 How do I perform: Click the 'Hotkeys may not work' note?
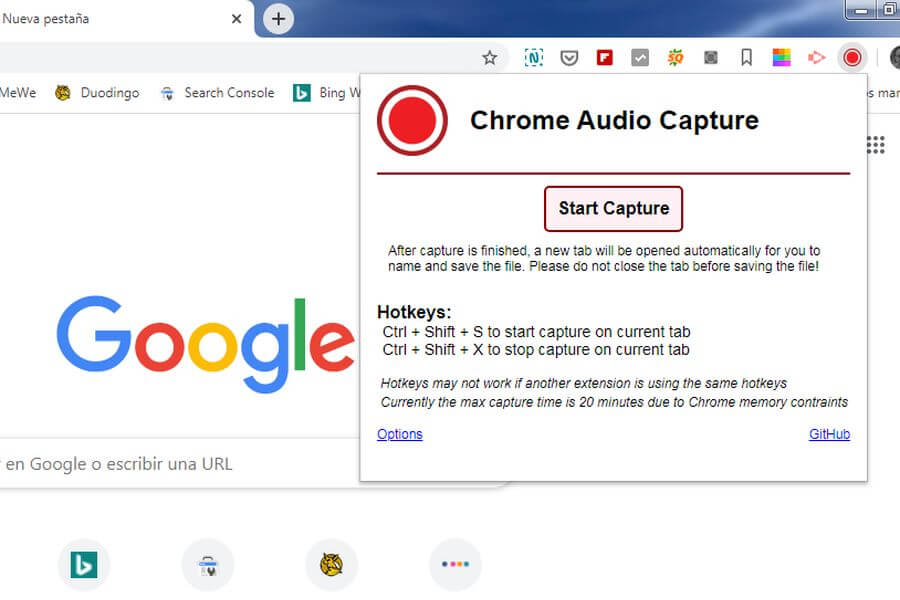[584, 383]
